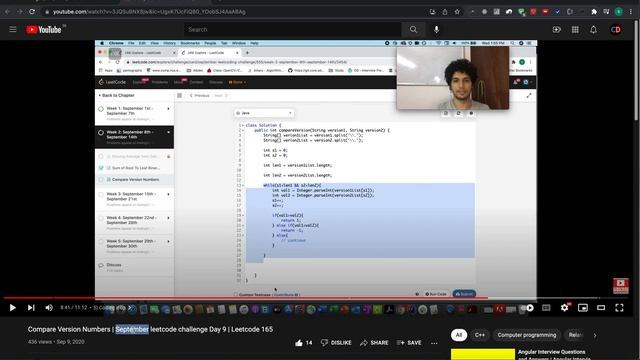Tick Sum of Root To Leaf checkbox in video
Screen dimensions: 640x360
click(101, 168)
